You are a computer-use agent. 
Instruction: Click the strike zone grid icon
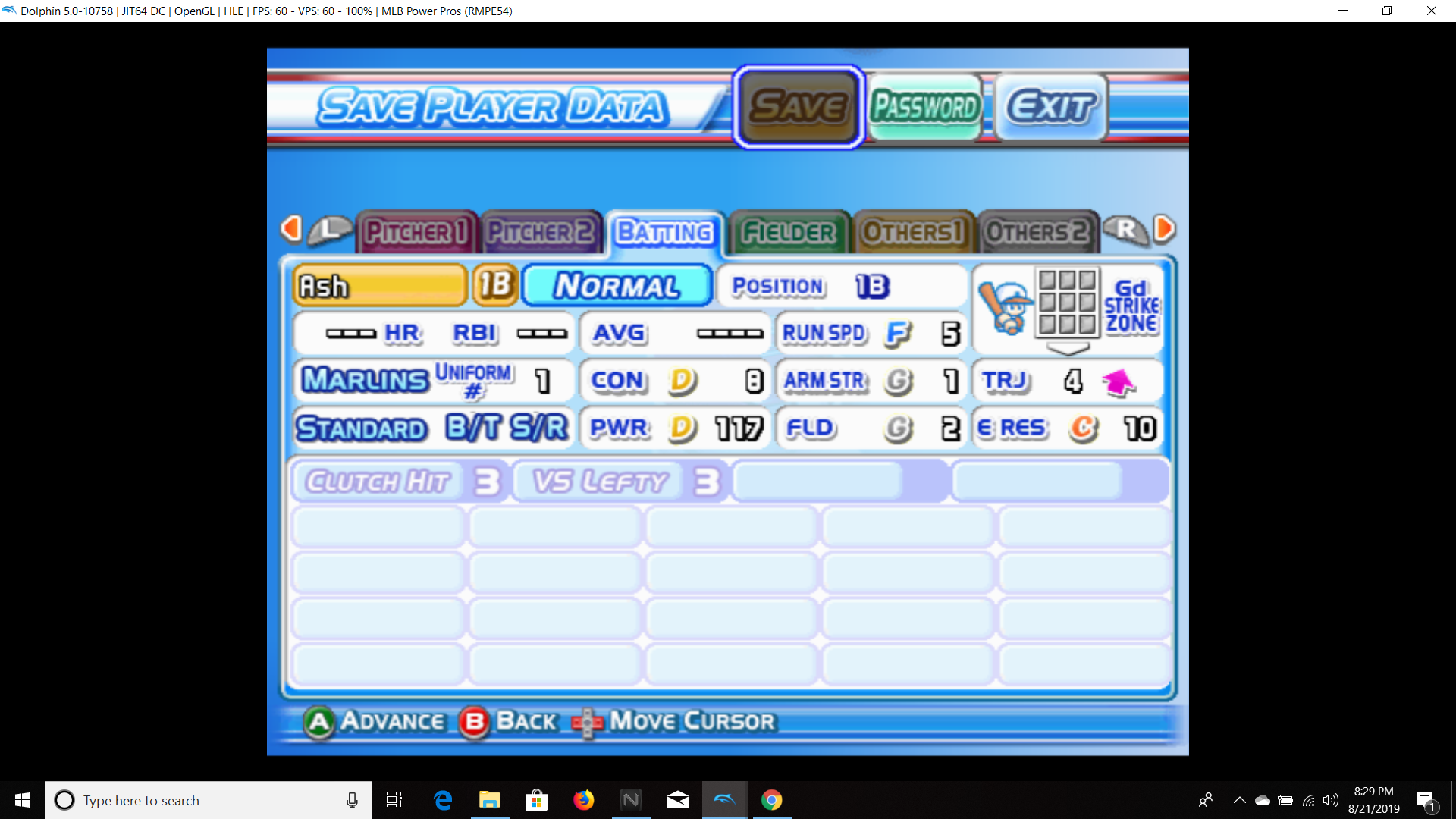point(1068,303)
